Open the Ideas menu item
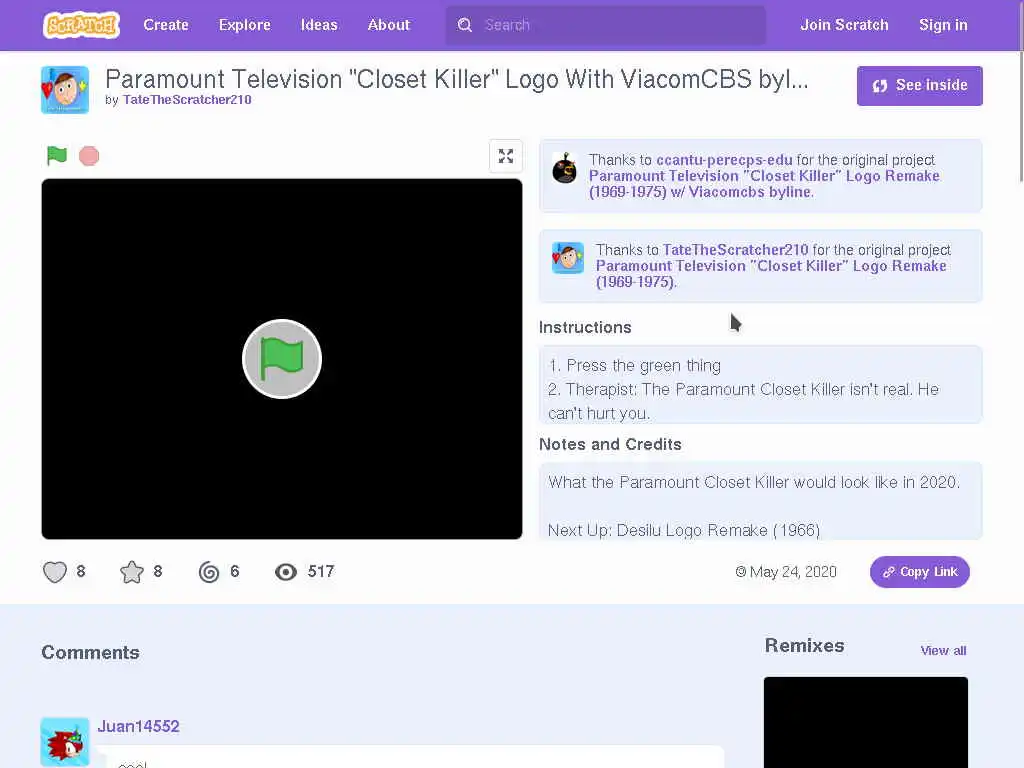The width and height of the screenshot is (1024, 768). click(x=319, y=25)
